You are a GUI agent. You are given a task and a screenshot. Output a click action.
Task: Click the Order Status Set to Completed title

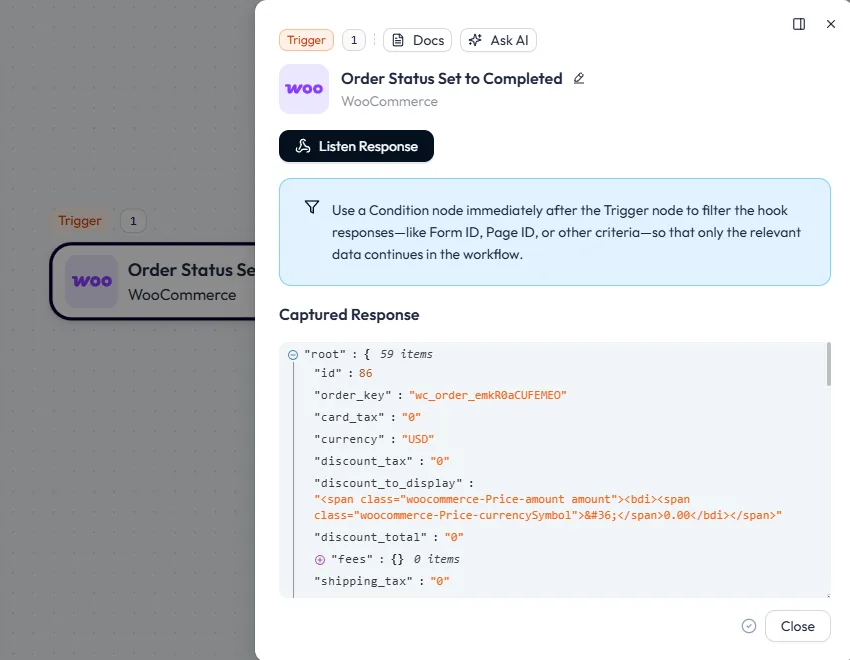[452, 79]
